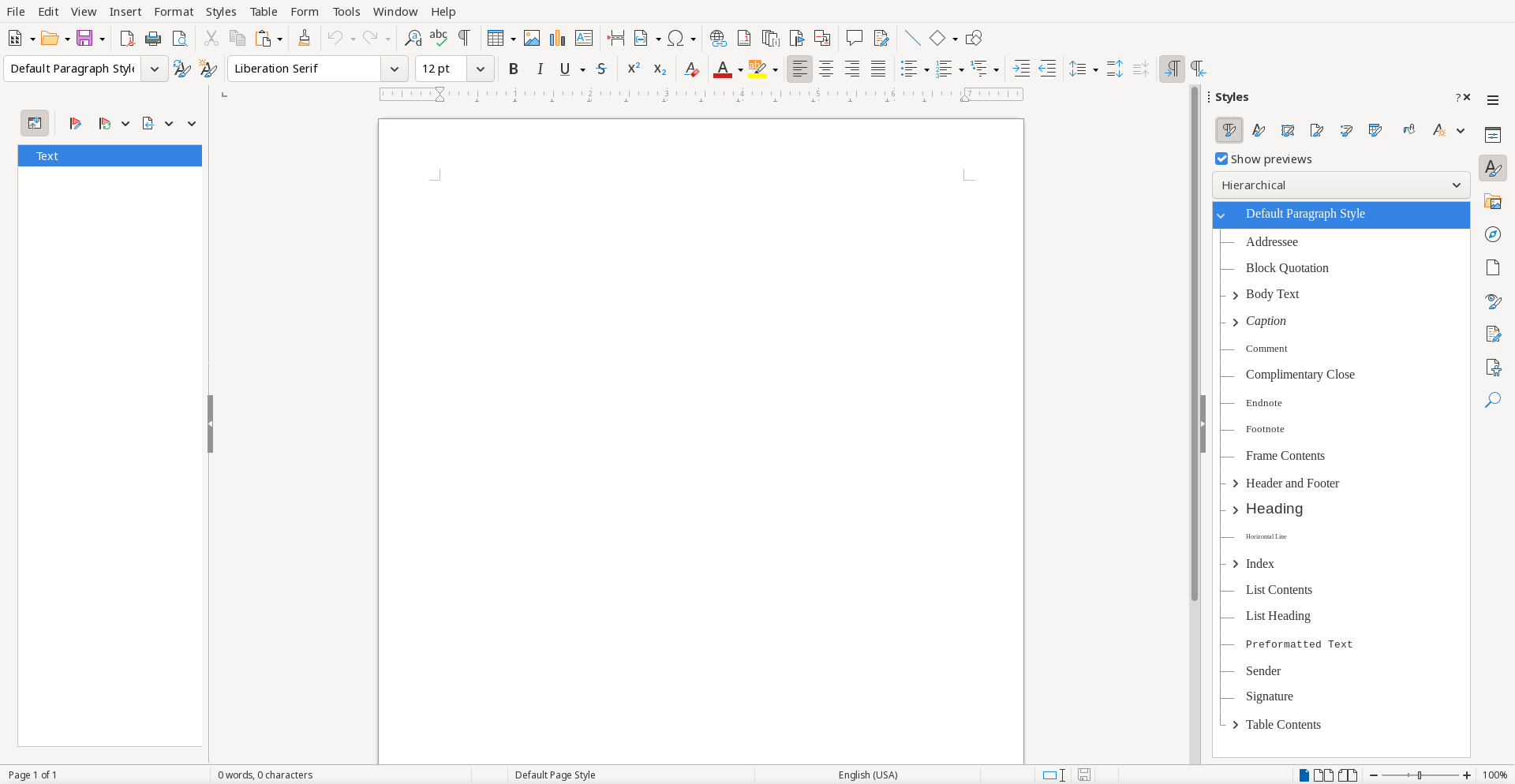Insert Page Break icon
Image resolution: width=1515 pixels, height=784 pixels.
(615, 38)
